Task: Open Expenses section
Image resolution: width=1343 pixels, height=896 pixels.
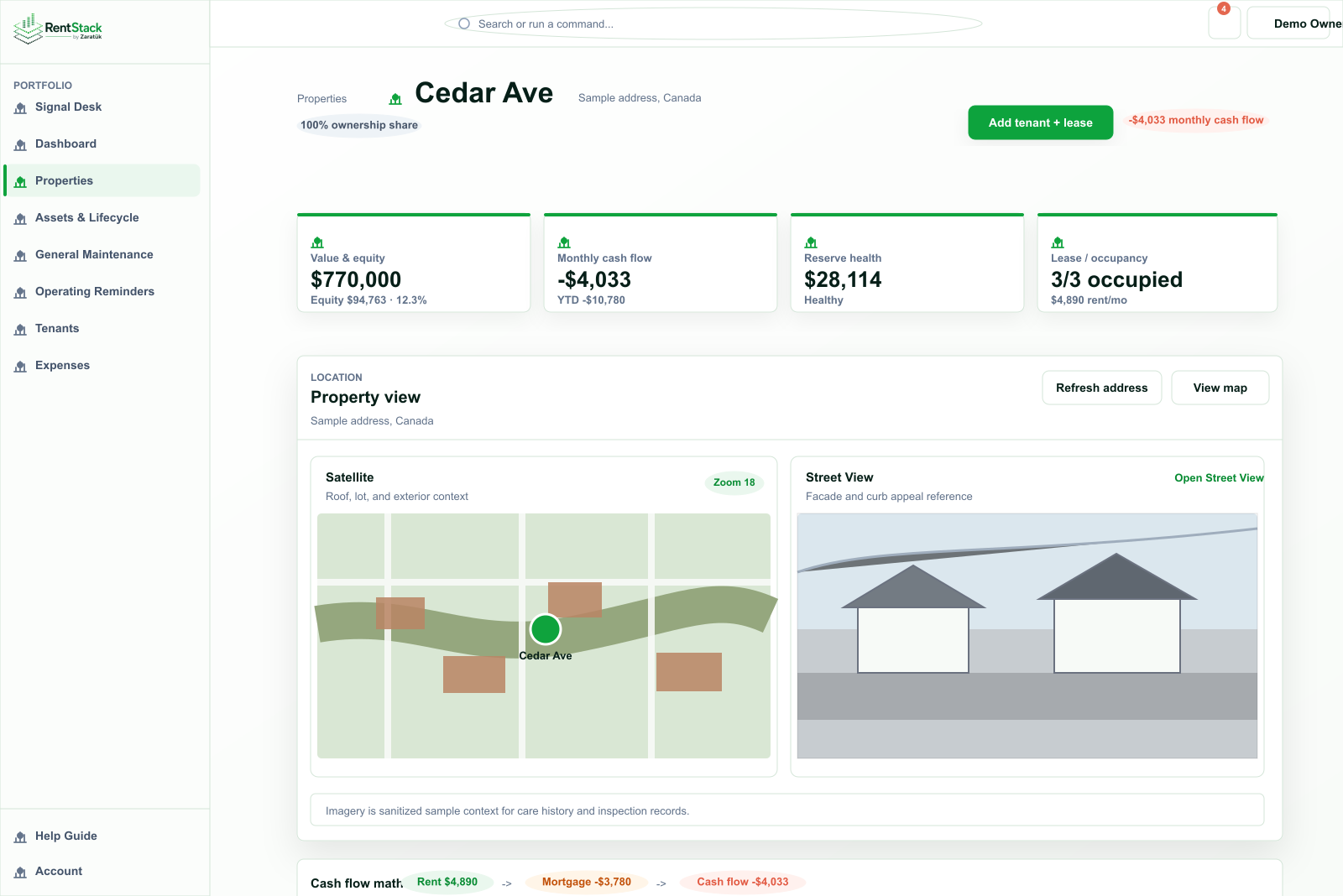Action: 102,365
